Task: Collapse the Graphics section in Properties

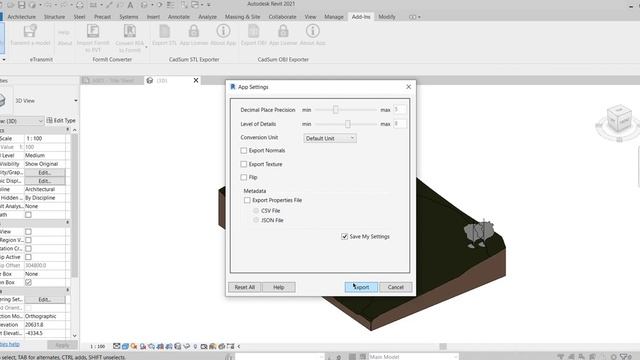Action: pyautogui.click(x=68, y=130)
